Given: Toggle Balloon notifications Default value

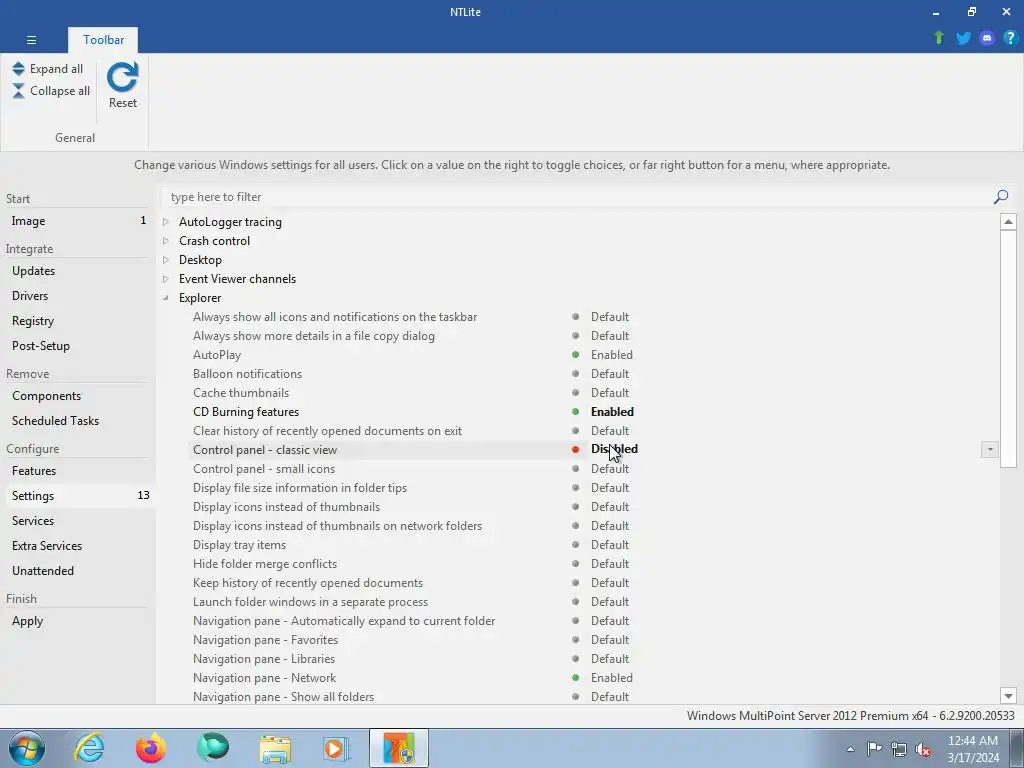Looking at the screenshot, I should click(609, 374).
